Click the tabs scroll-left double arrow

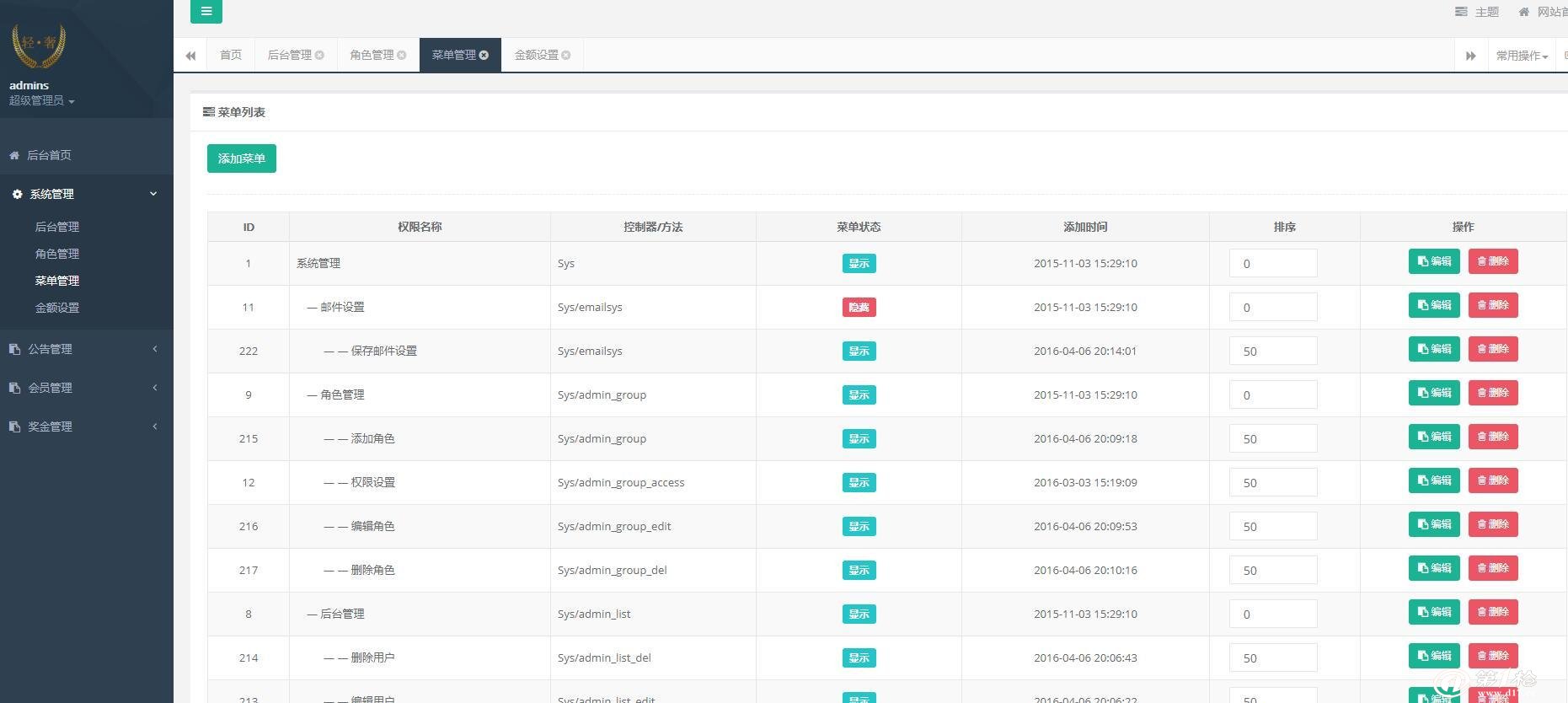190,56
